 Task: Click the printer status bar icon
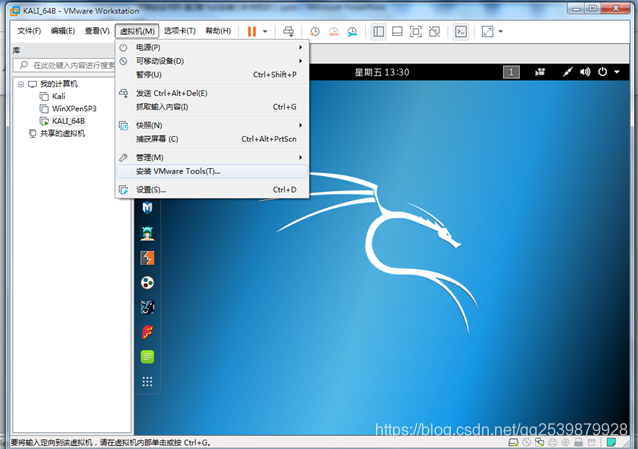(x=553, y=442)
